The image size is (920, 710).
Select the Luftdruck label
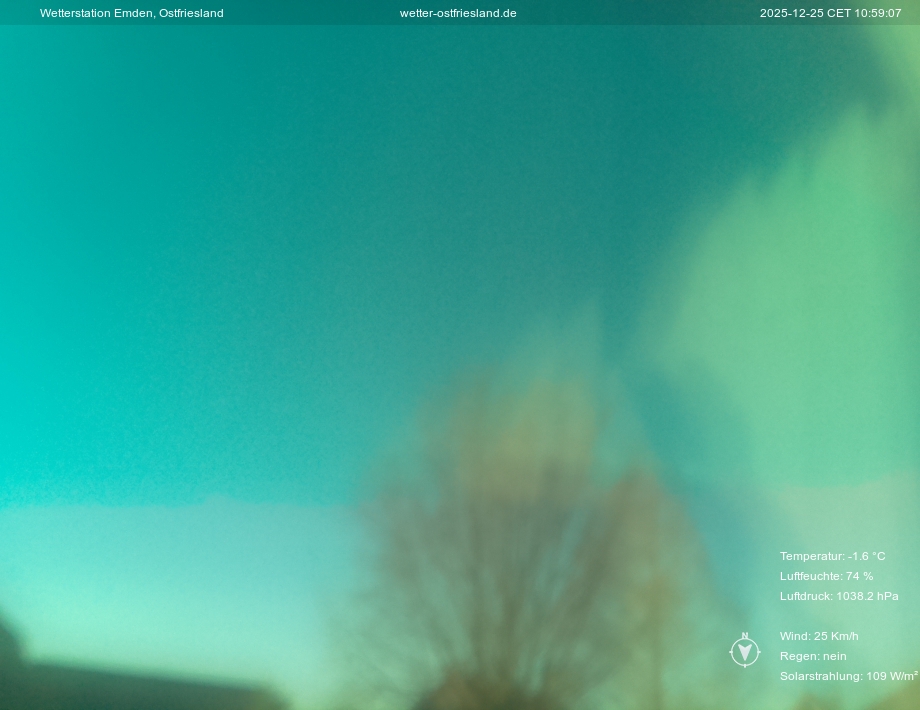[x=806, y=596]
